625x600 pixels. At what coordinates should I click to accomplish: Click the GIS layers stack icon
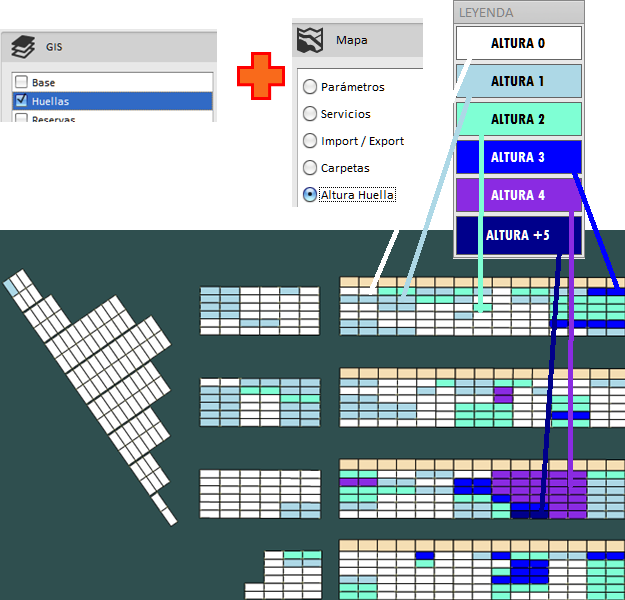[x=24, y=46]
